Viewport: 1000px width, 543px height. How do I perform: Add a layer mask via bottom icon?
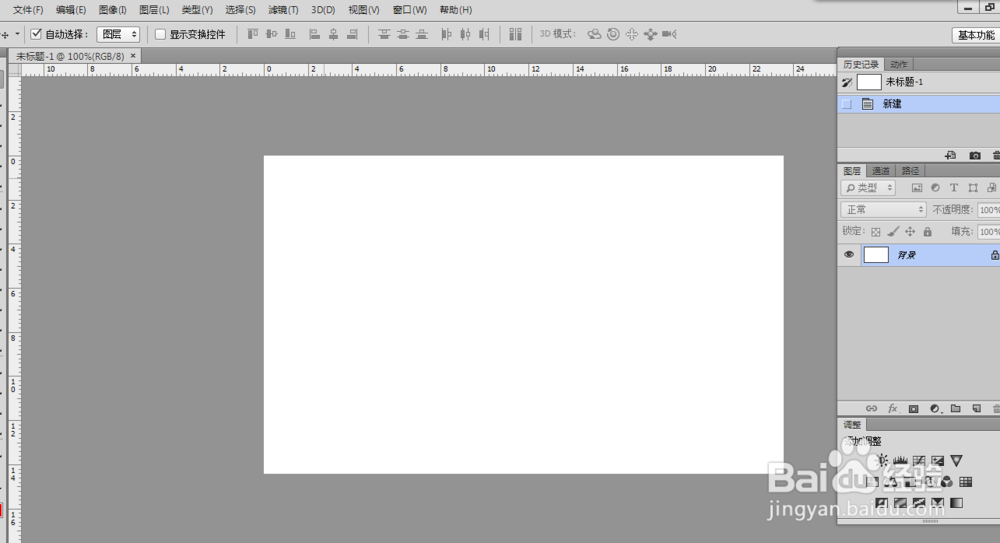(x=913, y=408)
